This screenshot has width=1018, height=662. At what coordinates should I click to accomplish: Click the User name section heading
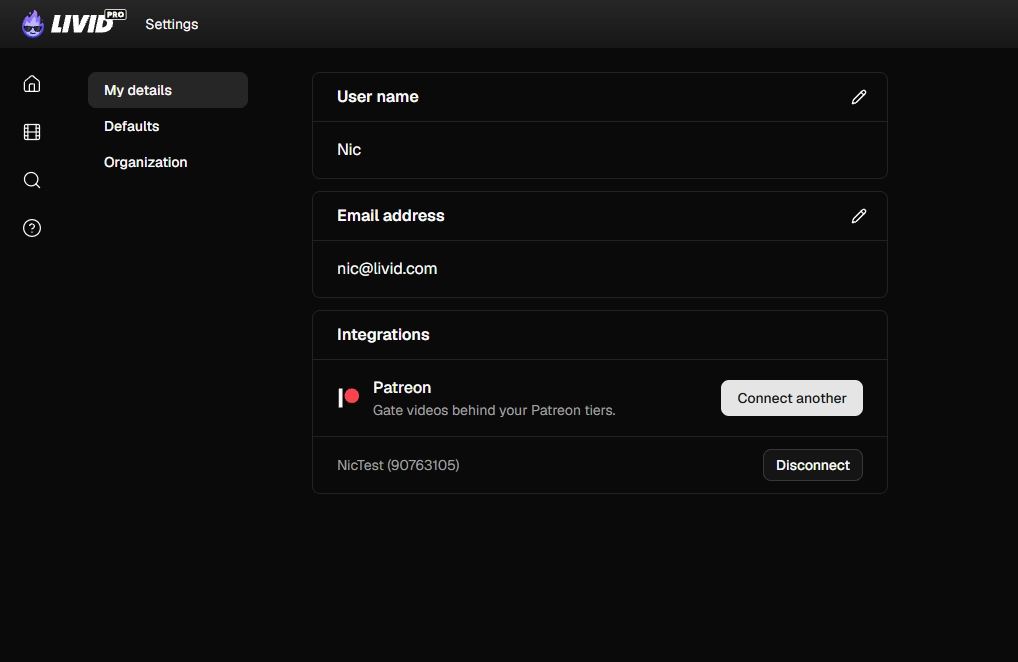click(x=378, y=97)
